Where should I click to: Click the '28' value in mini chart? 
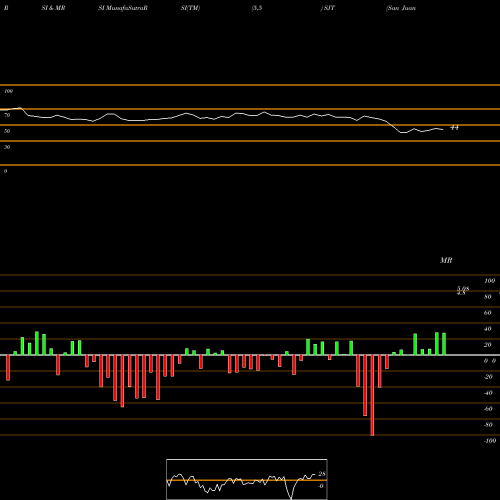pos(322,474)
